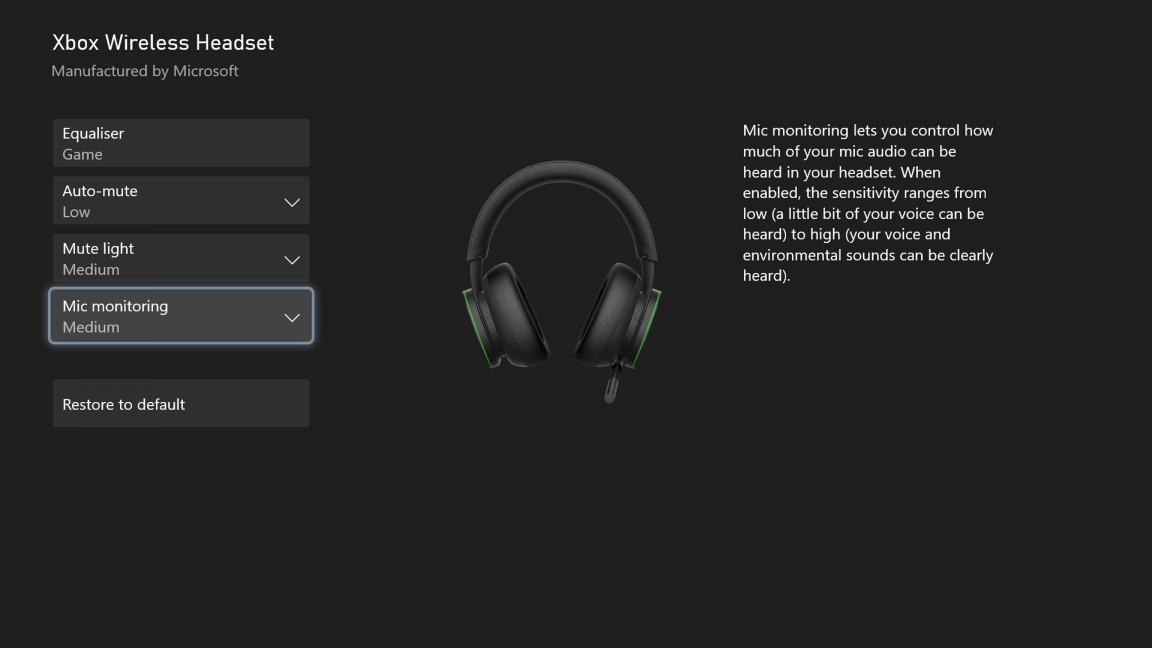This screenshot has width=1152, height=648.
Task: Click the Xbox Wireless Headset title
Action: coord(162,42)
